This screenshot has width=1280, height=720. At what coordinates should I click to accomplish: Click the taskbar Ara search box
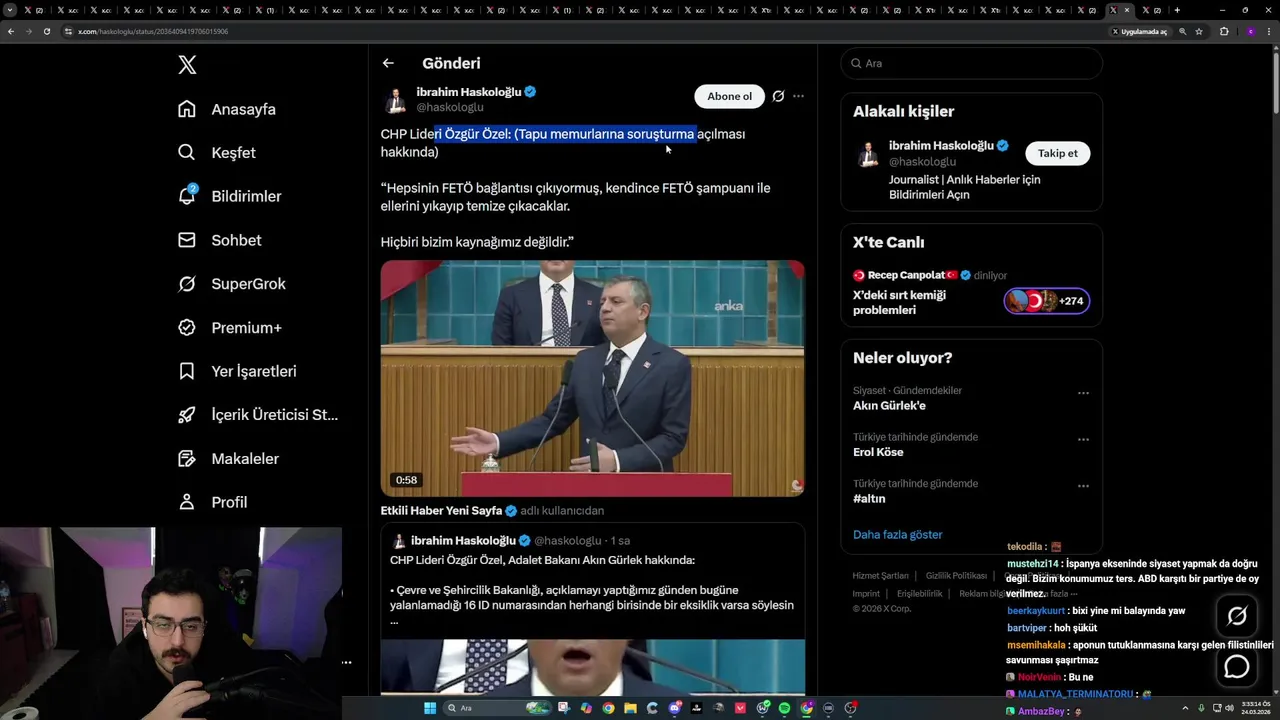[497, 708]
